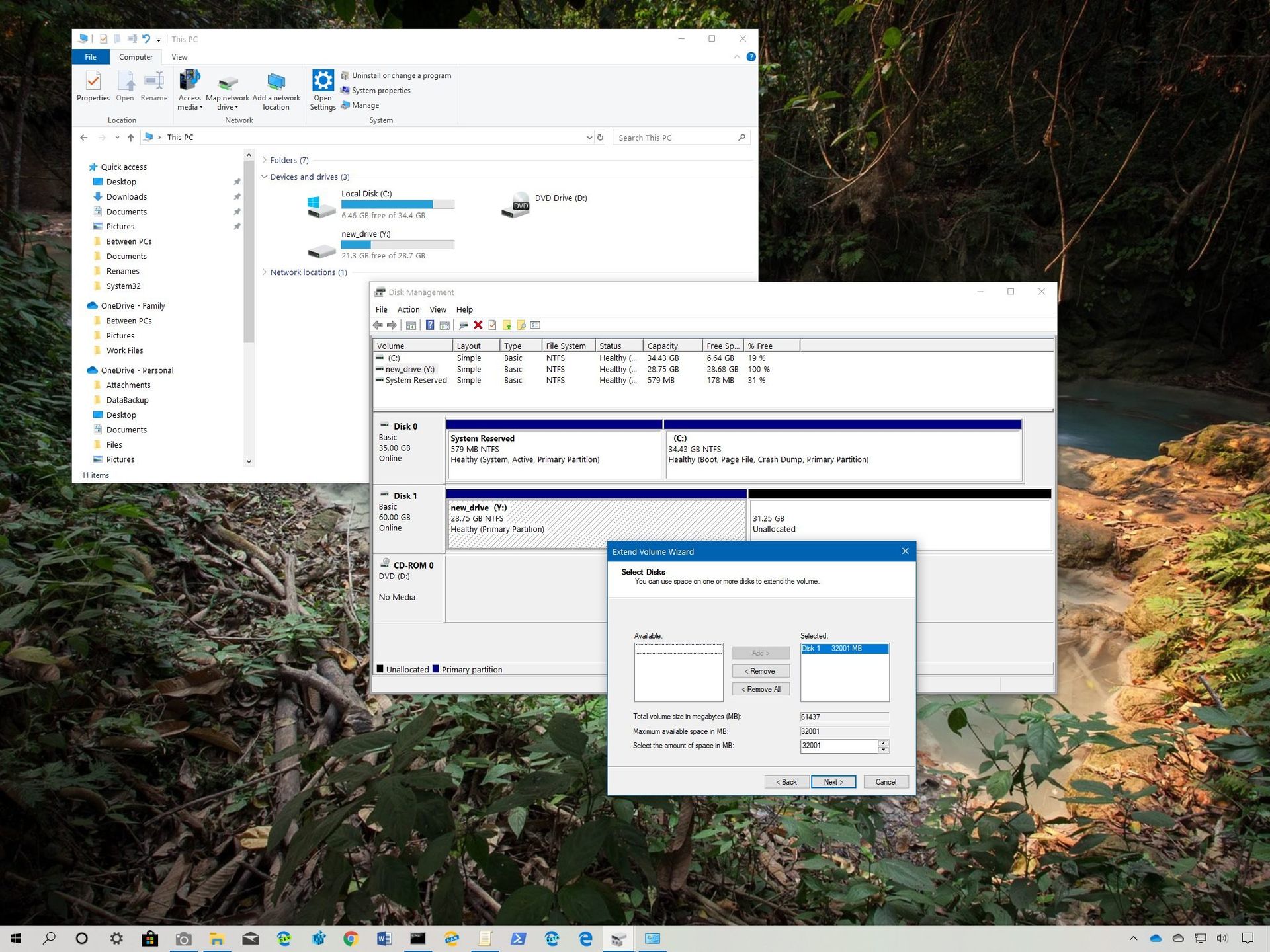This screenshot has width=1270, height=952.
Task: Increase space amount with the stepper control
Action: (883, 743)
